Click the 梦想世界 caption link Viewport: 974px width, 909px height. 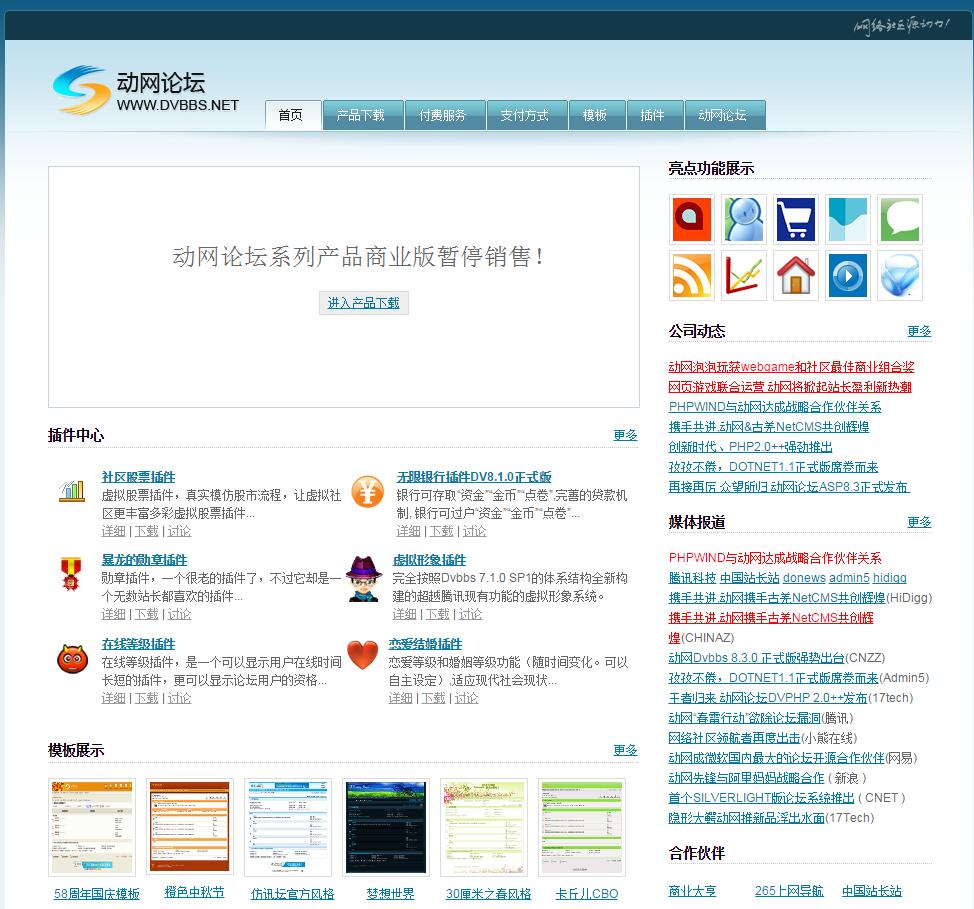point(390,893)
